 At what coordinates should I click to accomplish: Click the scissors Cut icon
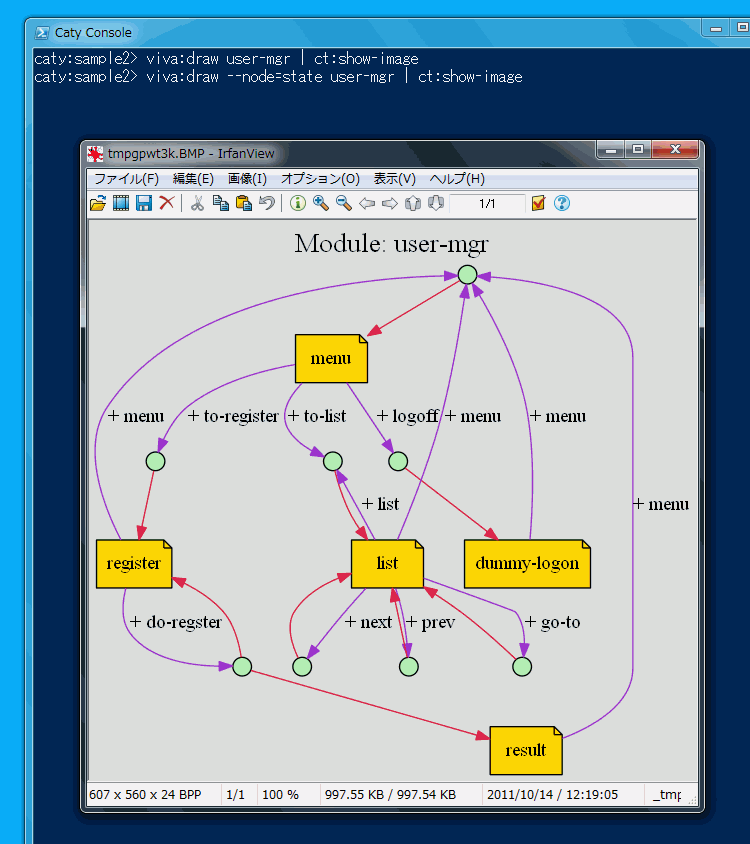click(x=197, y=204)
